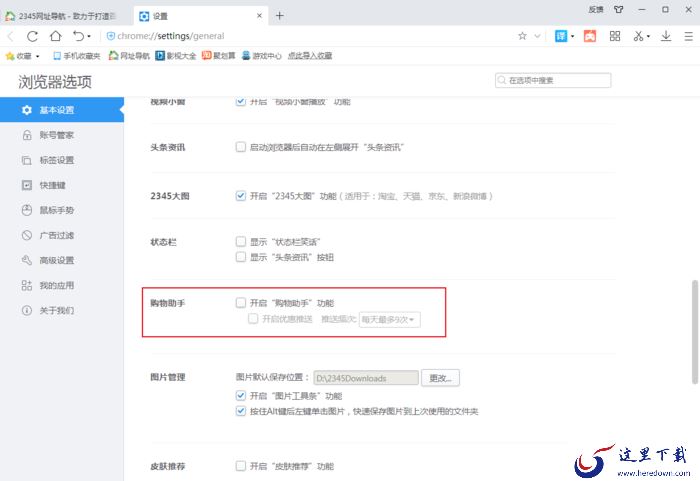The image size is (700, 481).
Task: Expand the address bar history chevron
Action: click(x=538, y=36)
